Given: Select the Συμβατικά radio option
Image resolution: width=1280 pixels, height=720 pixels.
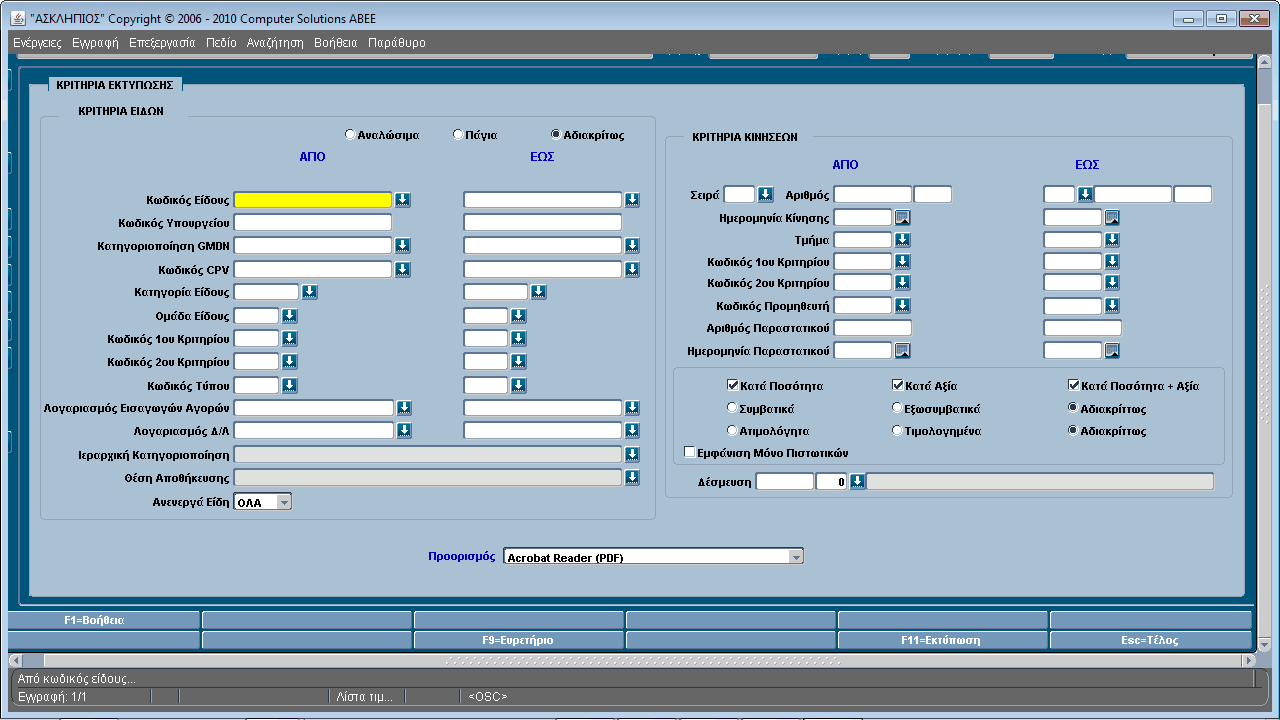Looking at the screenshot, I should [733, 408].
